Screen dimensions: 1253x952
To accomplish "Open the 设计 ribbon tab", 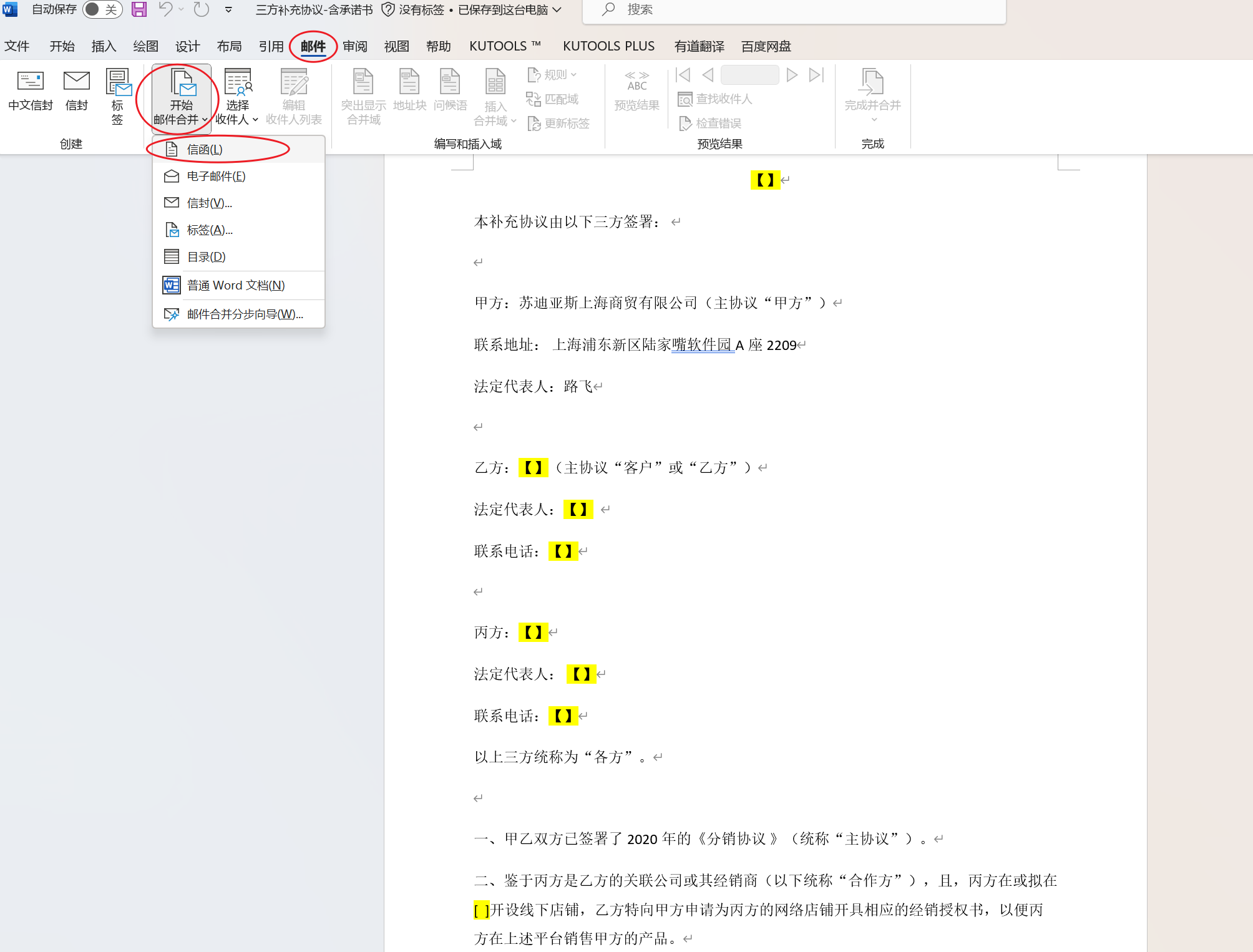I will click(187, 46).
